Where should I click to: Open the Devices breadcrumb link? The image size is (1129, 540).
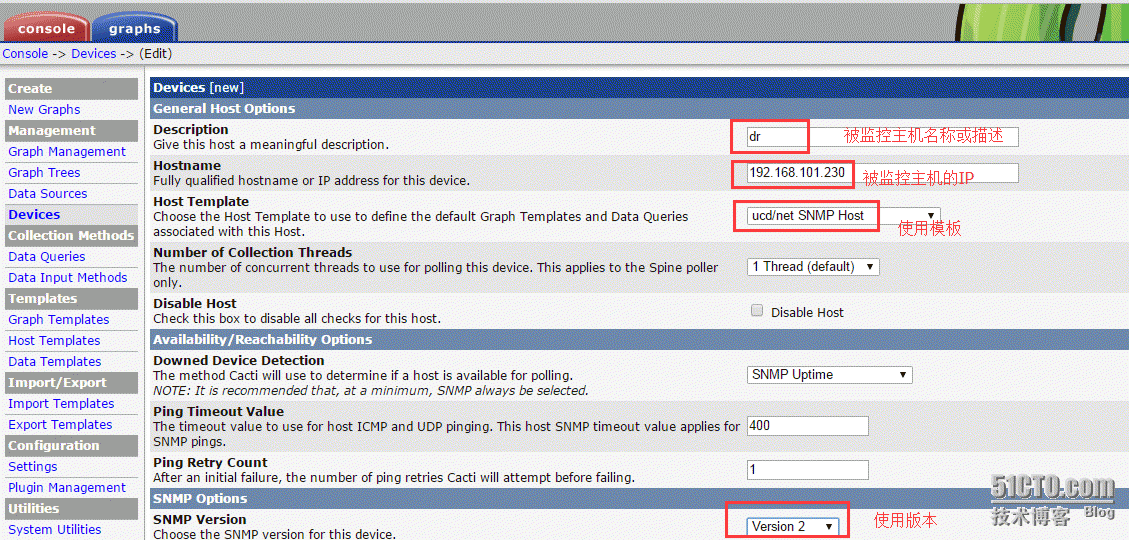[94, 54]
